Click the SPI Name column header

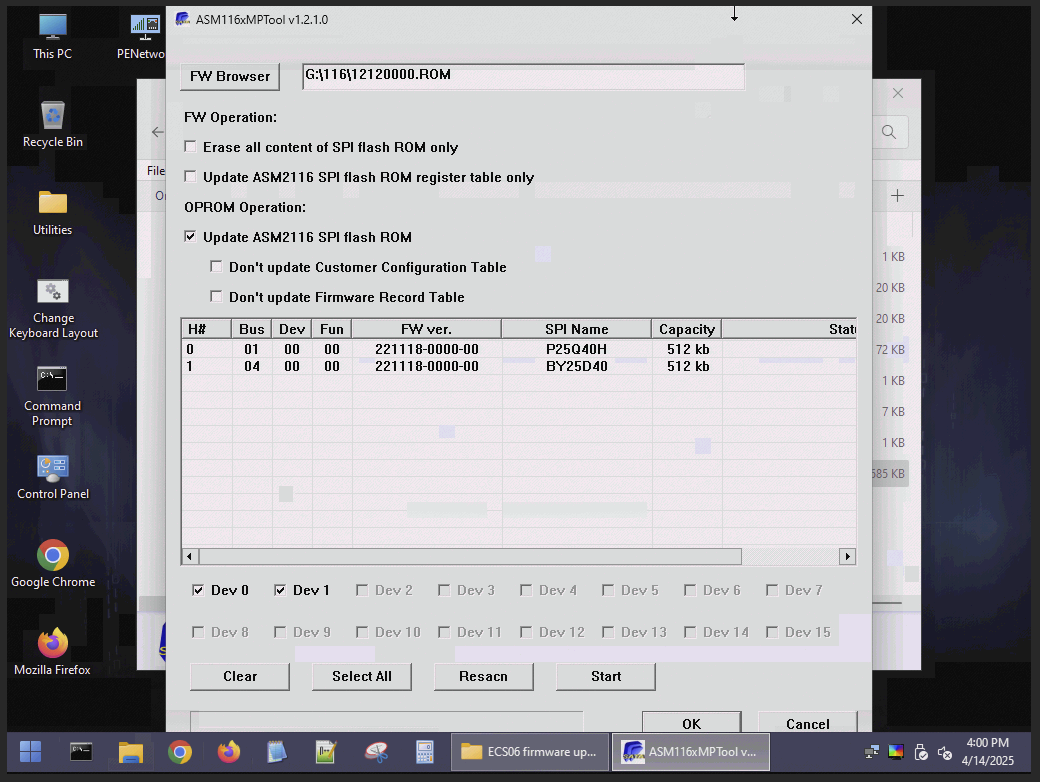pyautogui.click(x=576, y=329)
